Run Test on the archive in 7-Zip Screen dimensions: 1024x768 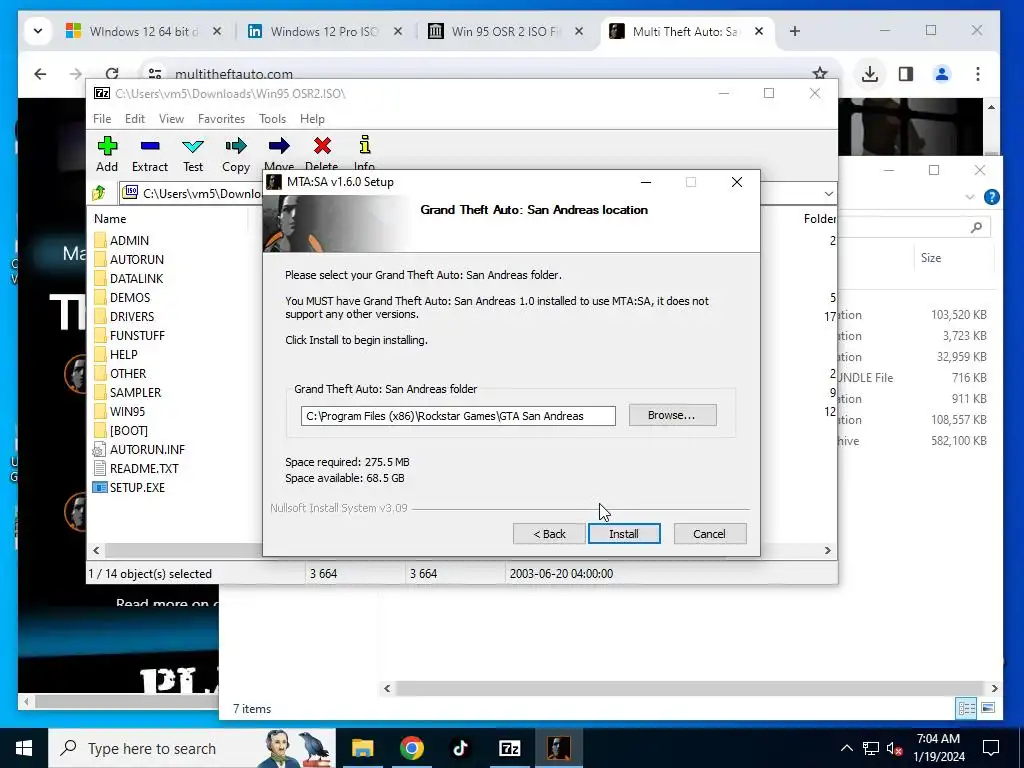[193, 154]
